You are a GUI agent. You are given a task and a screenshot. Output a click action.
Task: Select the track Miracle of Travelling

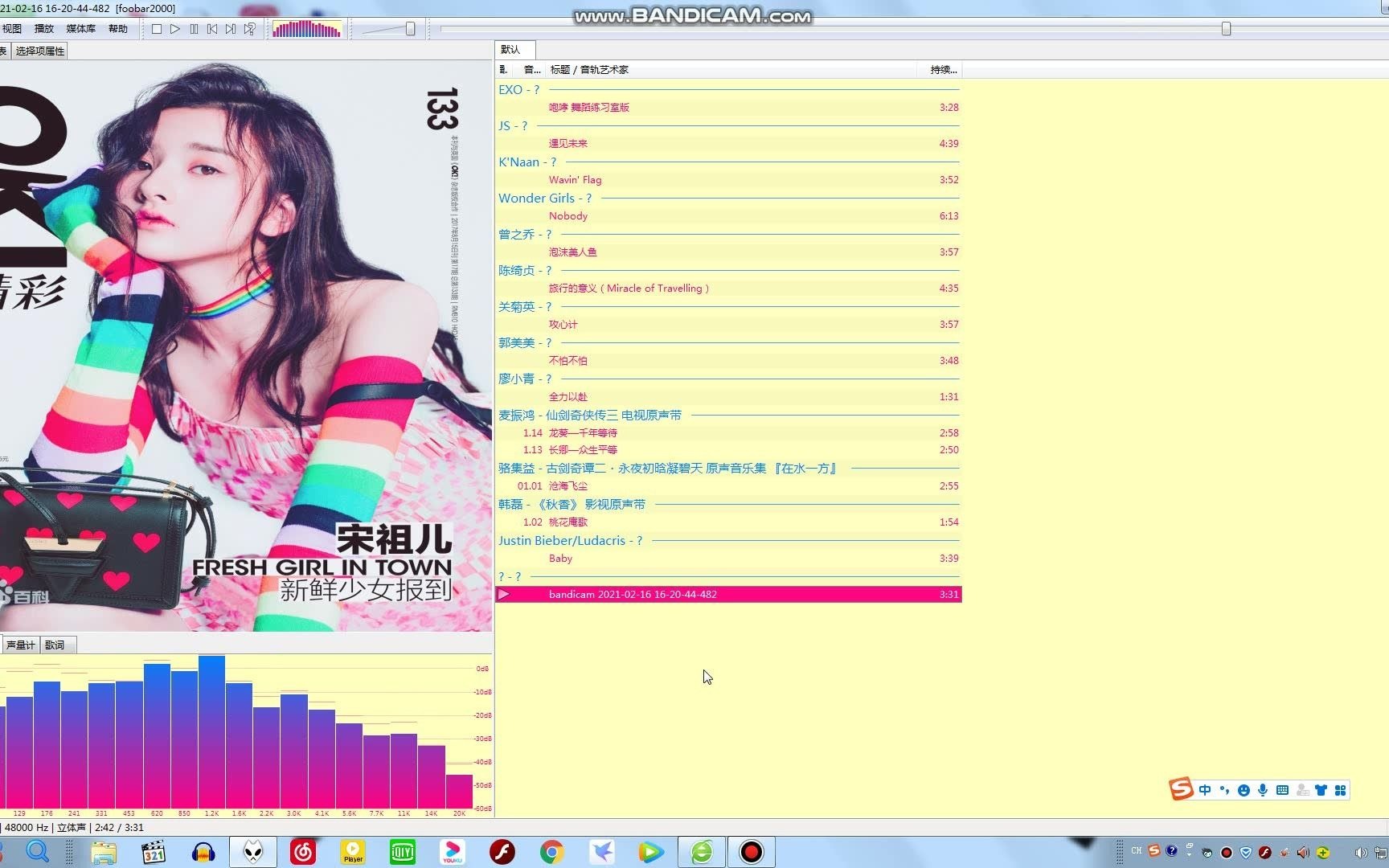(x=728, y=289)
